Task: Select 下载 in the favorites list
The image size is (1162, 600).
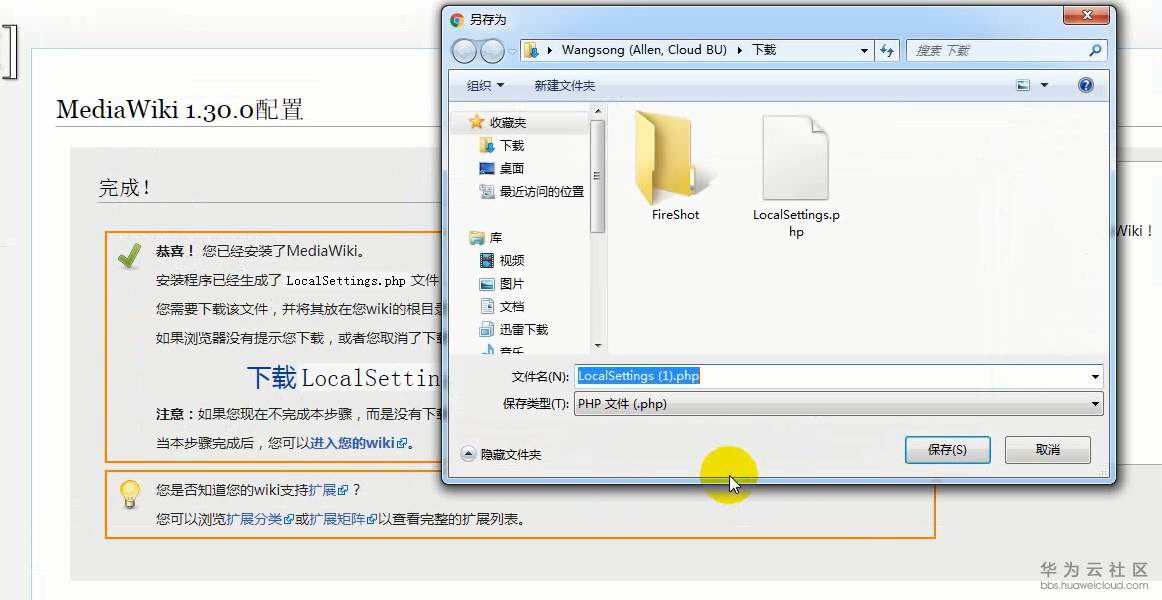Action: (511, 145)
